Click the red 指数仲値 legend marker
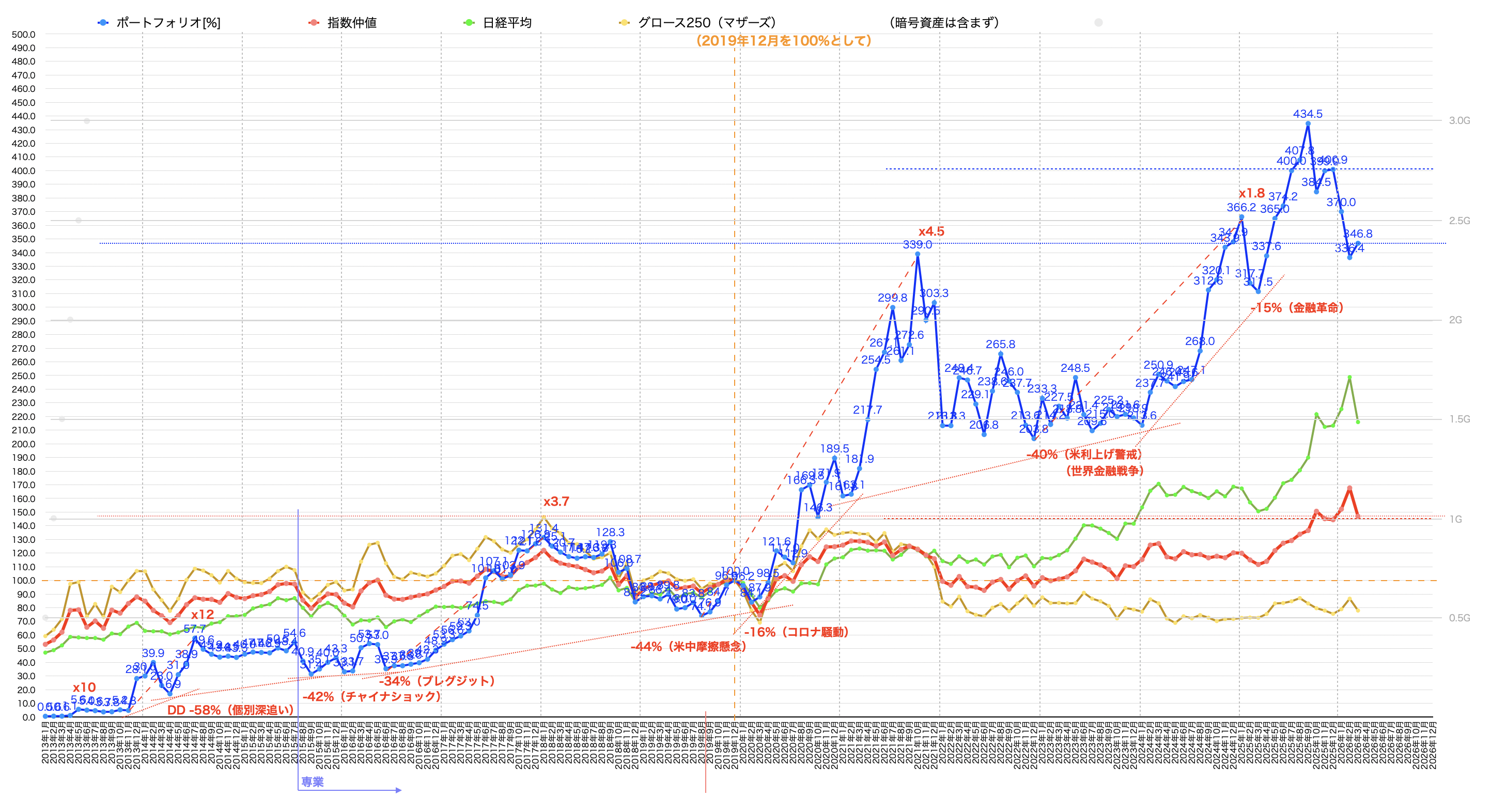Image resolution: width=1491 pixels, height=812 pixels. point(314,23)
